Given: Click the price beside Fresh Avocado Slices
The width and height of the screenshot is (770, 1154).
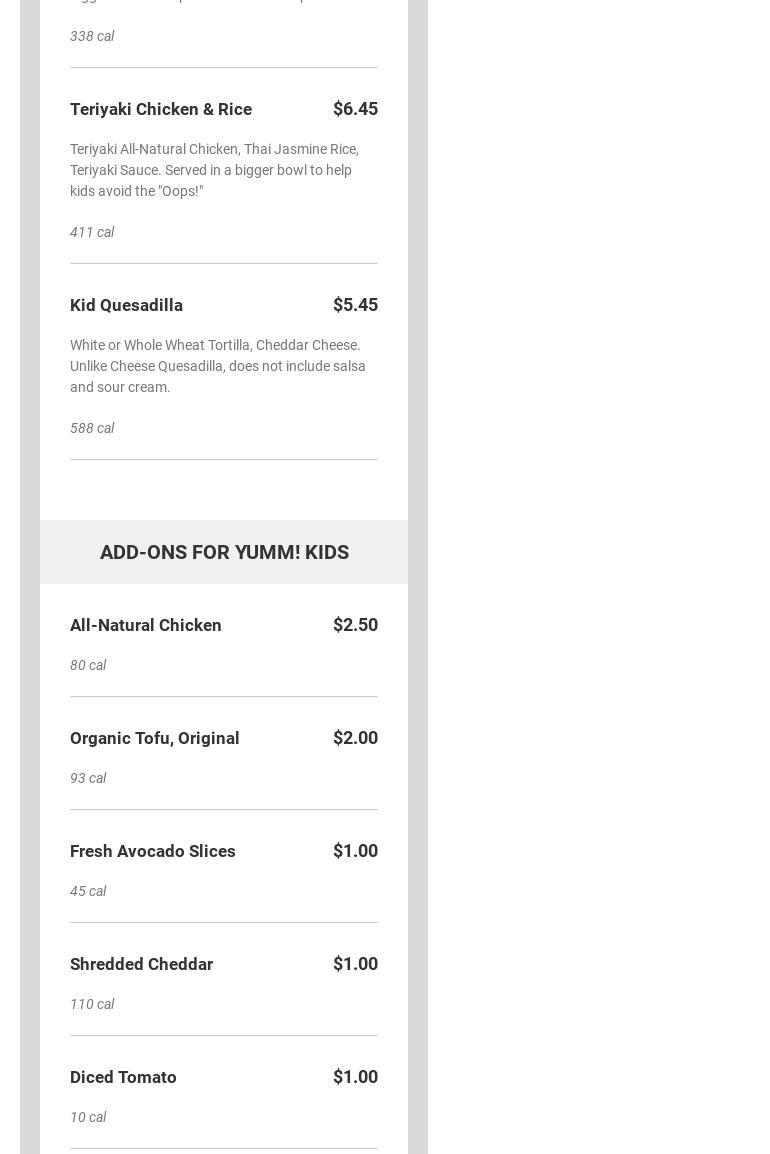Looking at the screenshot, I should pos(355,851).
